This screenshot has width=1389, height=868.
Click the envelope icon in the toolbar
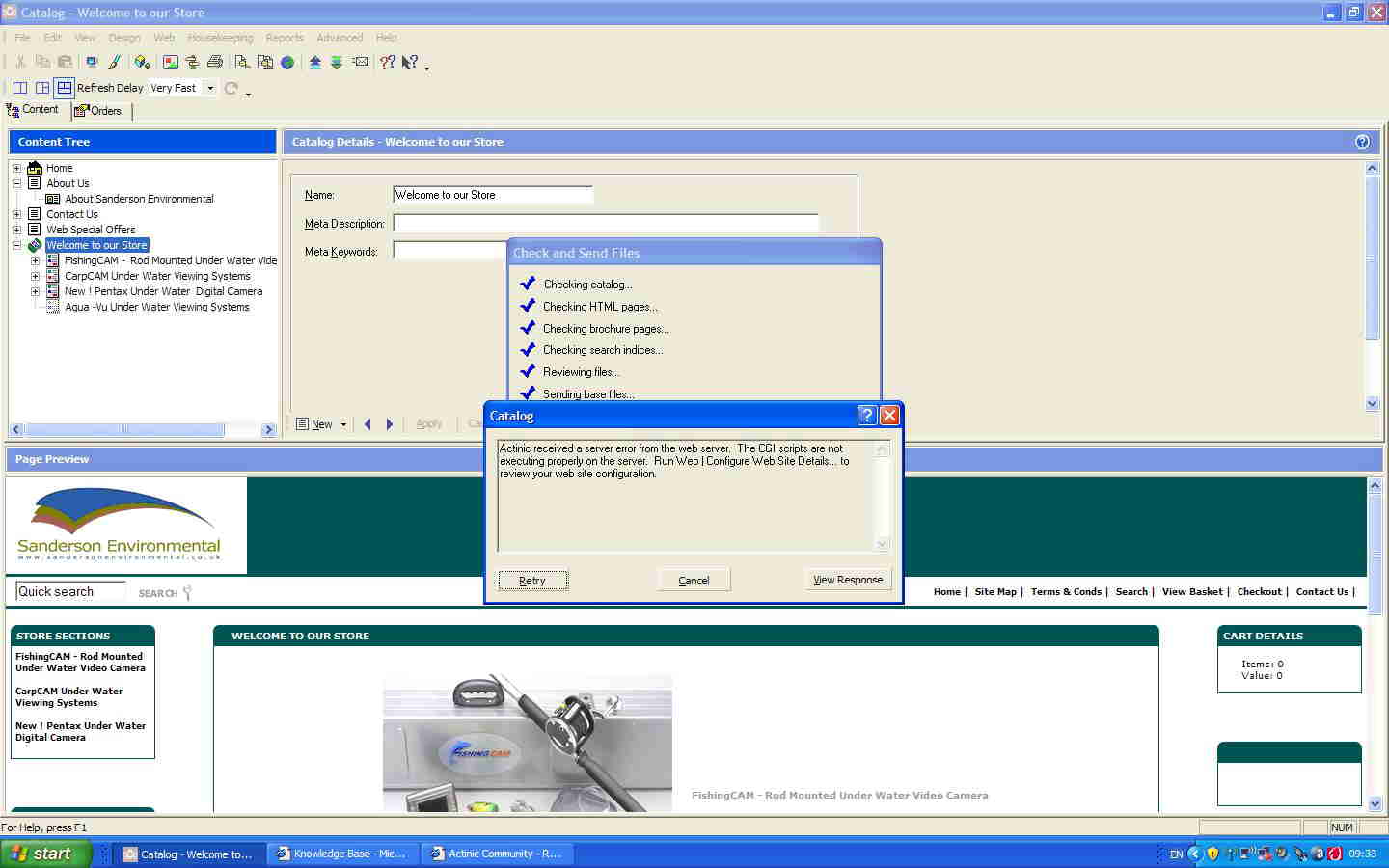point(360,62)
